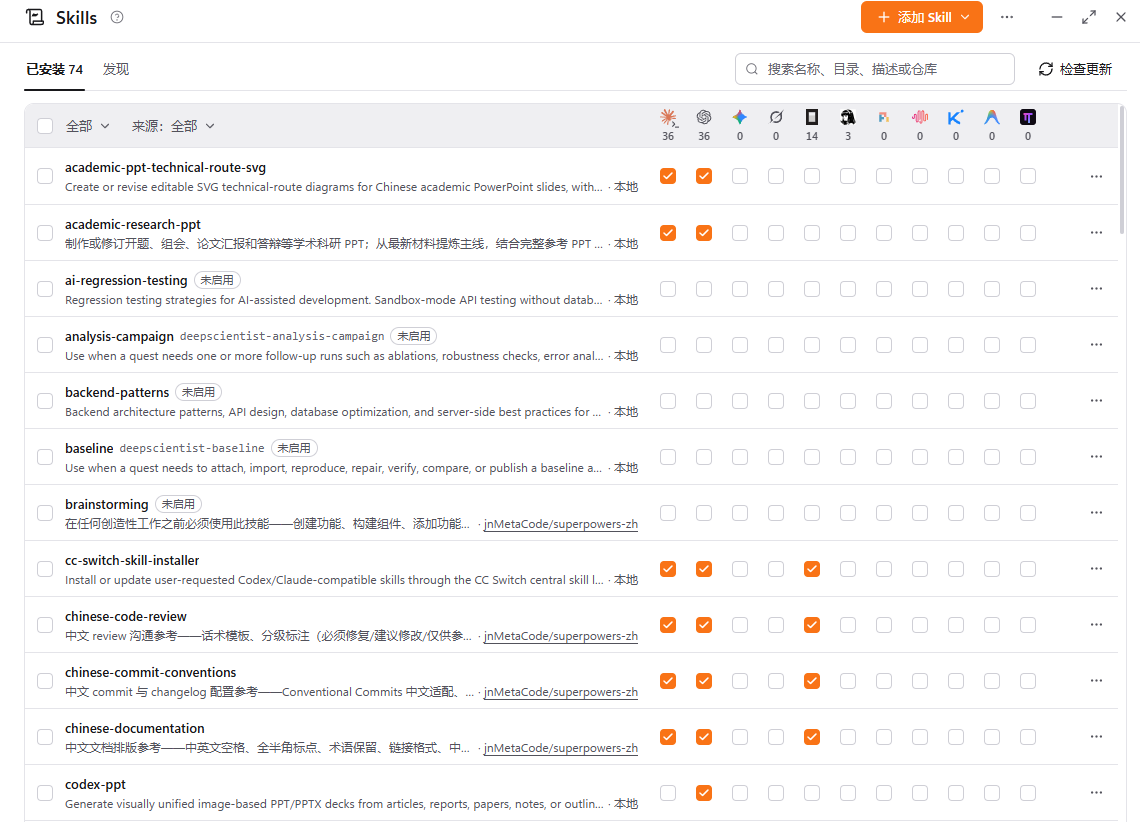Click the purple T agent icon
Screen dimensions: 1140x822
tap(1028, 117)
